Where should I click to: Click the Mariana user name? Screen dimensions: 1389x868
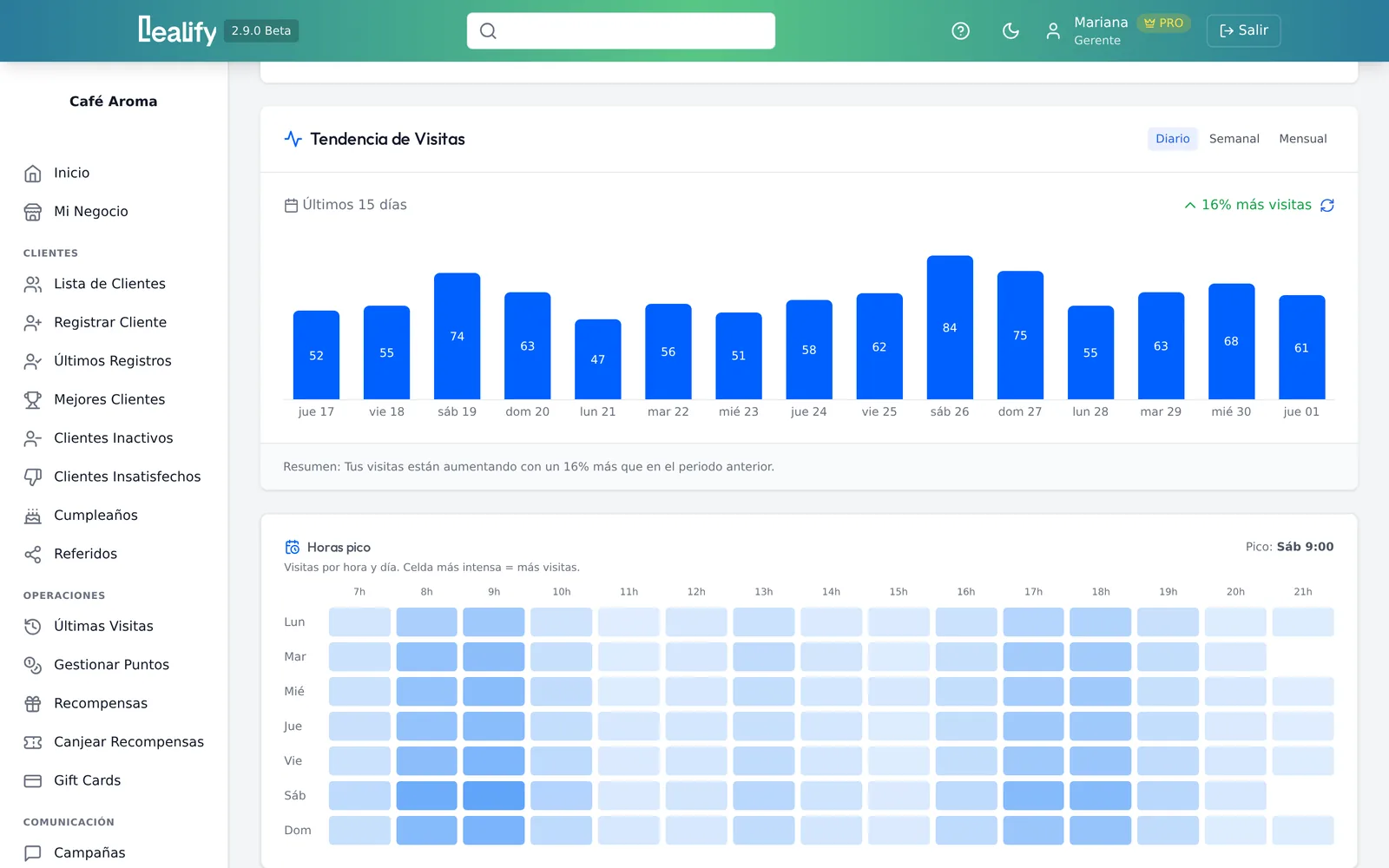(1101, 23)
